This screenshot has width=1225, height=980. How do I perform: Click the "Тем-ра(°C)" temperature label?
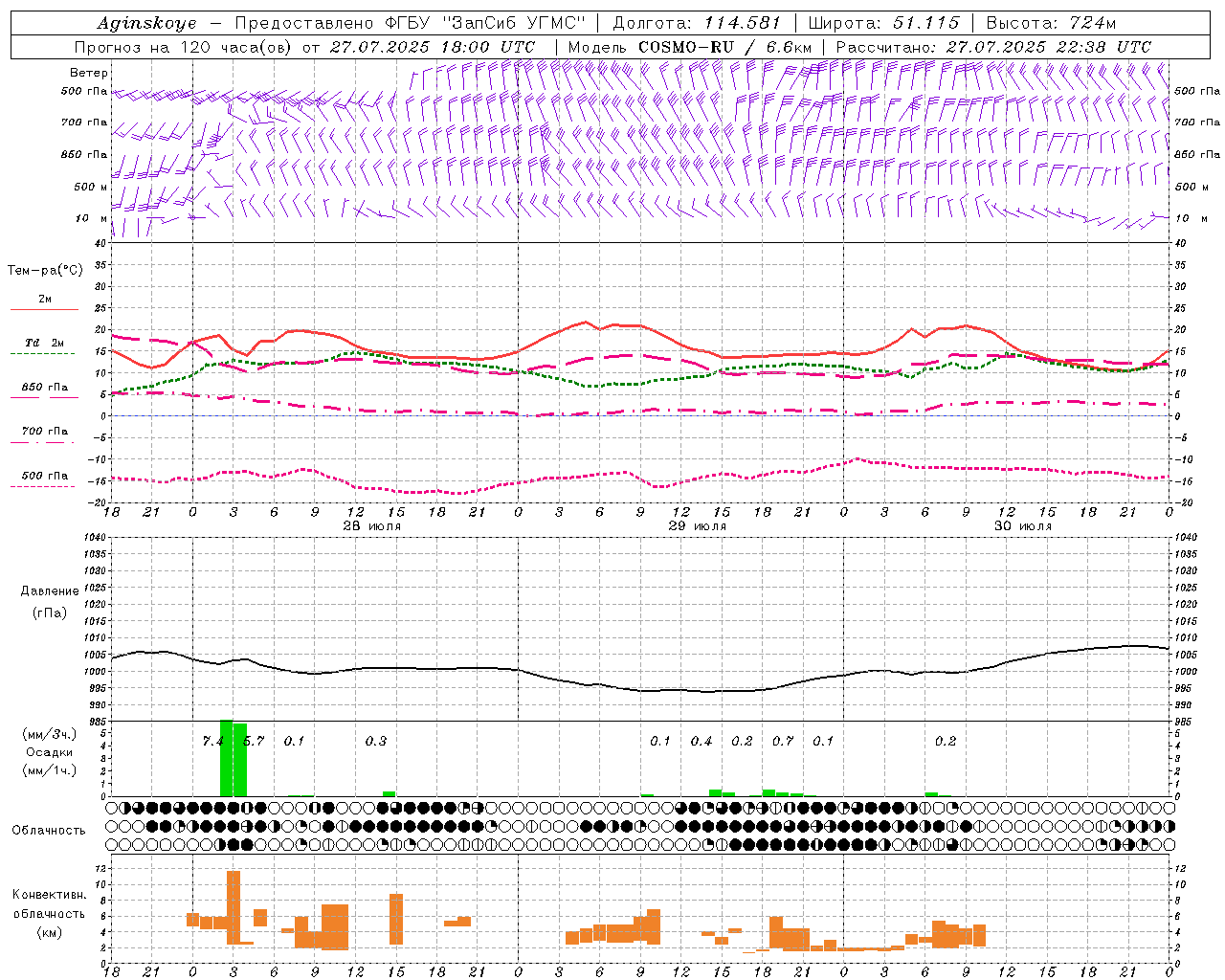(x=45, y=270)
